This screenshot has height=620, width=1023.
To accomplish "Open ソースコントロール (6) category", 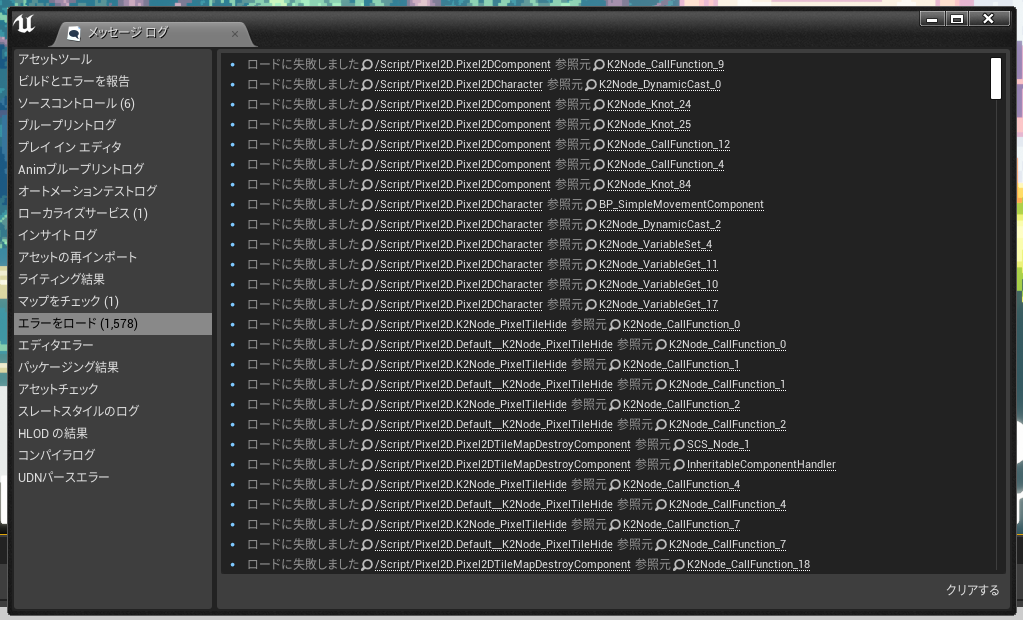I will (x=113, y=103).
